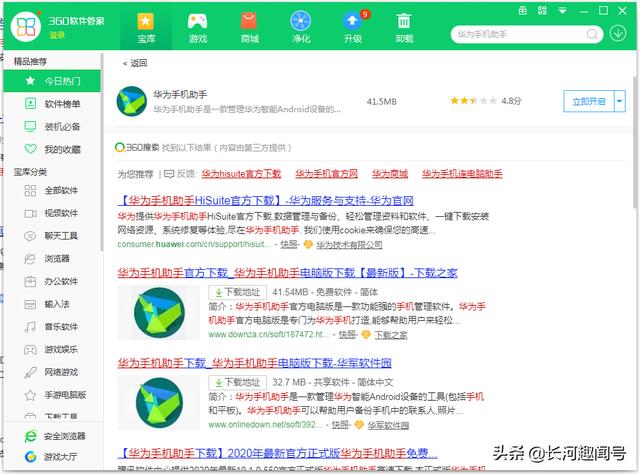This screenshot has width=640, height=475.
Task: Select 聊天工具 category
Action: tap(52, 236)
